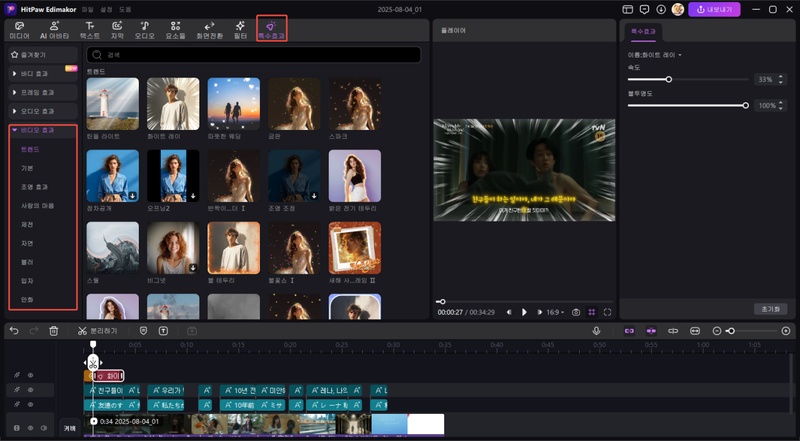Image resolution: width=800 pixels, height=441 pixels.
Task: Switch to the 미디어 tab
Action: click(x=19, y=31)
